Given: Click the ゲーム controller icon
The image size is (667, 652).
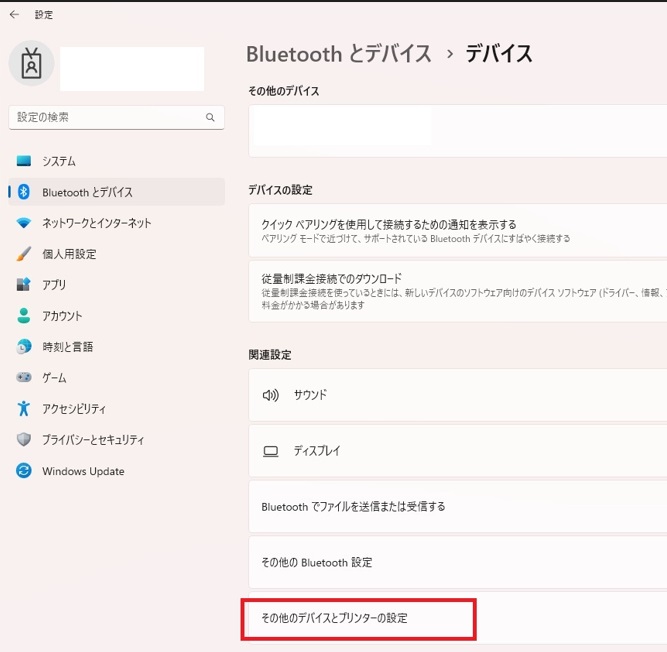Looking at the screenshot, I should click(x=24, y=377).
